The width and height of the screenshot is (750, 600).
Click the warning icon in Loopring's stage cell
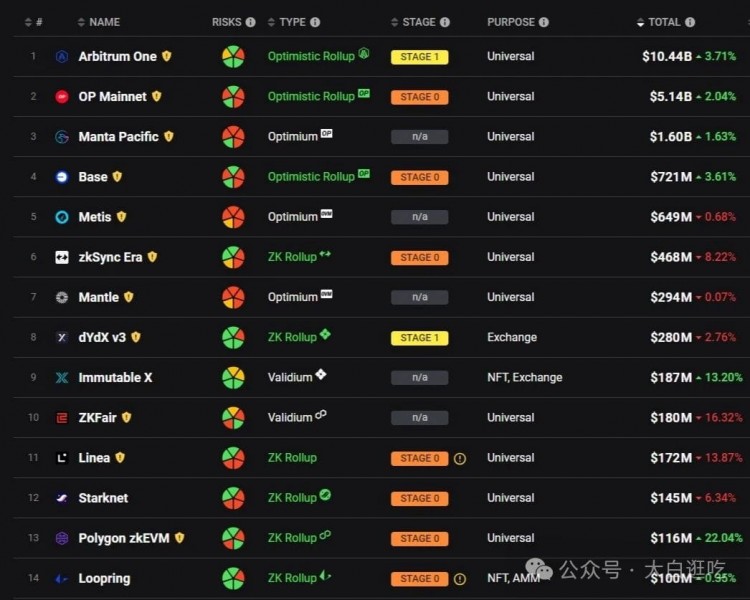tap(460, 579)
